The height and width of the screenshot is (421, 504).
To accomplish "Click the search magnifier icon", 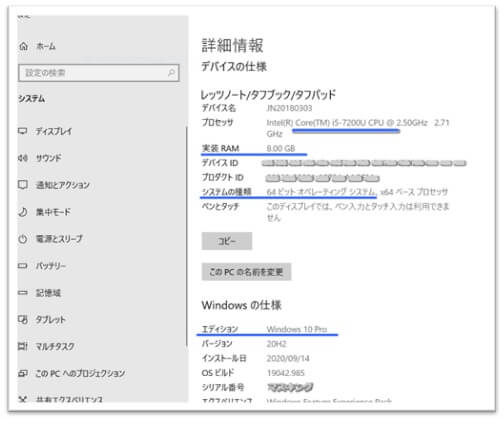I will 171,73.
